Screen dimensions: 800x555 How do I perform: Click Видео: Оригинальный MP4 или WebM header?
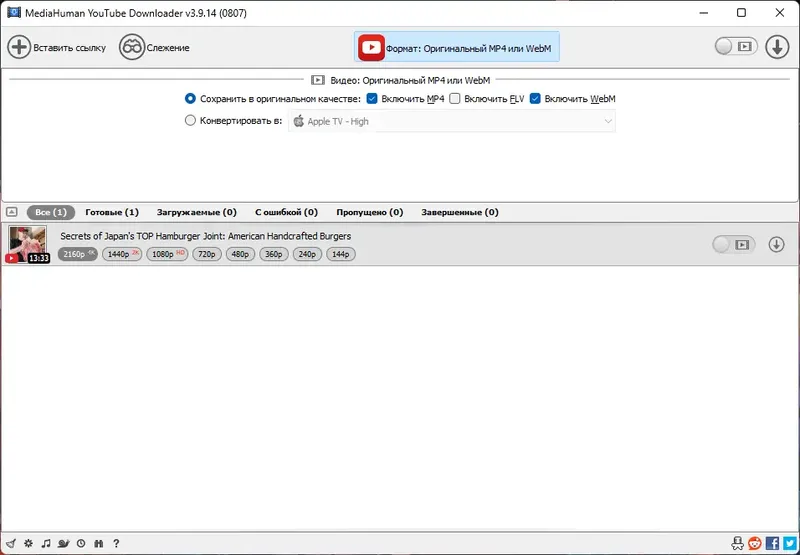pos(401,80)
